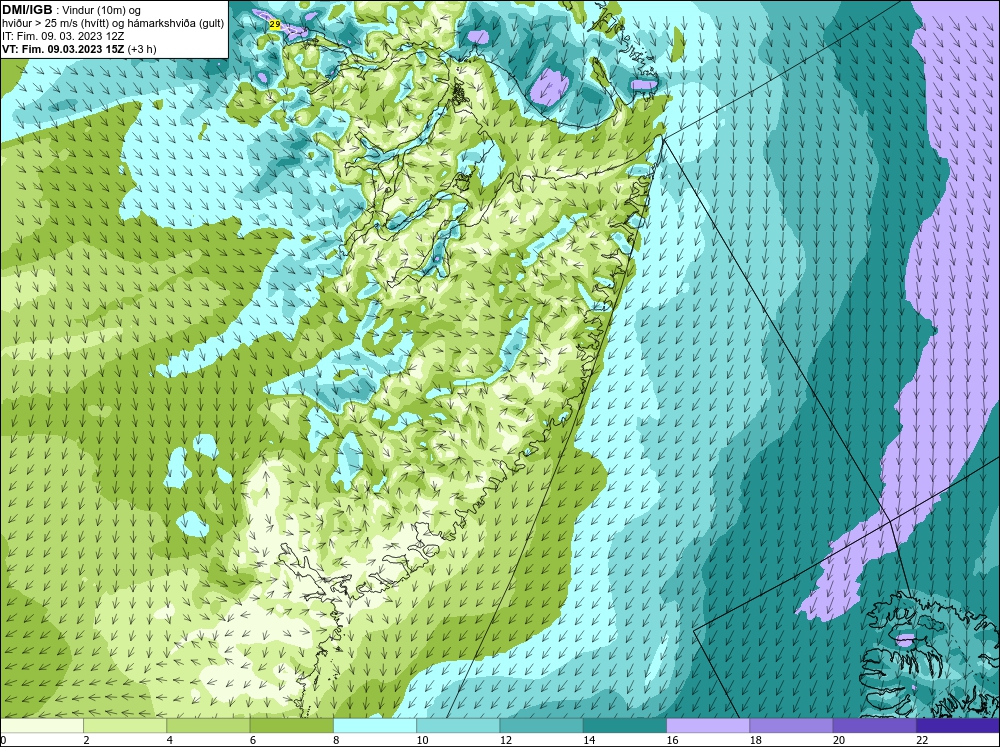Click the 4–6 m/s legend color swatch
Viewport: 1000px width, 747px height.
point(208,726)
